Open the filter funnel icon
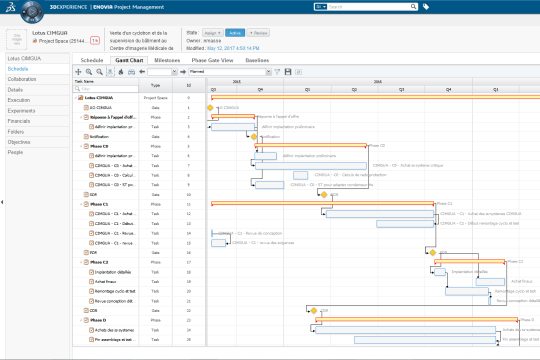Viewport: 540px width, 360px height. (277, 72)
